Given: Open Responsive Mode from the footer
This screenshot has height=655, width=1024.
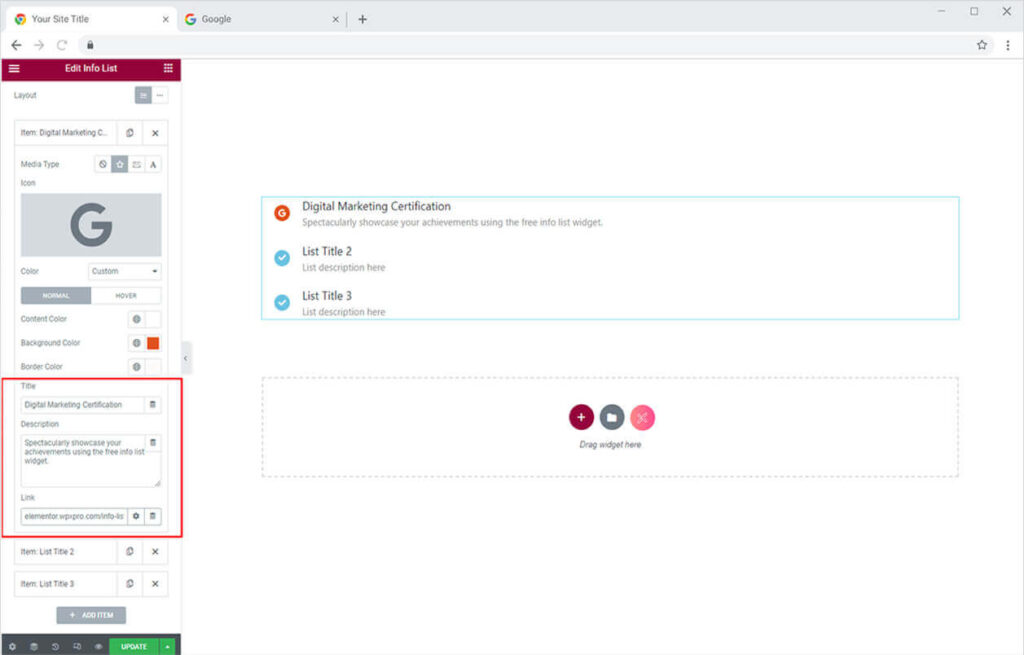Looking at the screenshot, I should click(x=77, y=646).
